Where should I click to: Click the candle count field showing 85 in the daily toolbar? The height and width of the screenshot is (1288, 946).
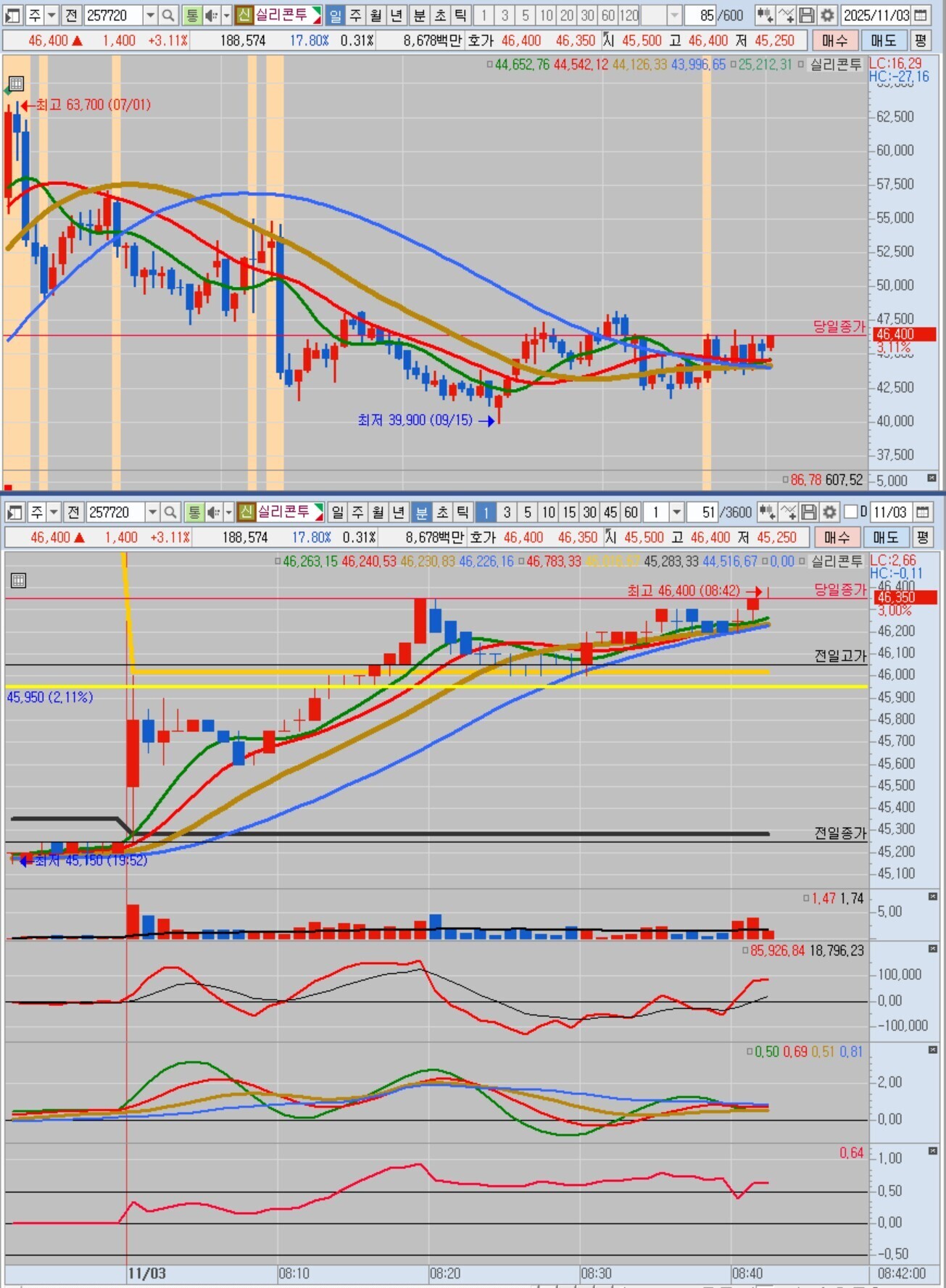point(700,15)
